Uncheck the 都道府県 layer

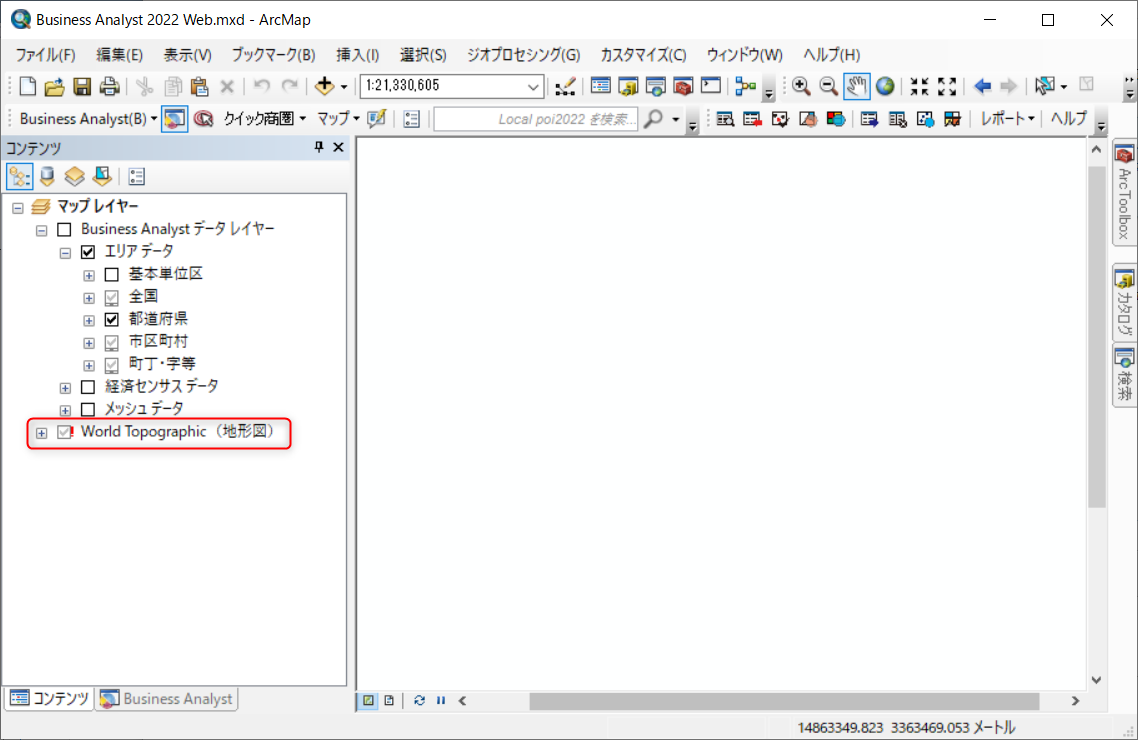click(x=112, y=320)
